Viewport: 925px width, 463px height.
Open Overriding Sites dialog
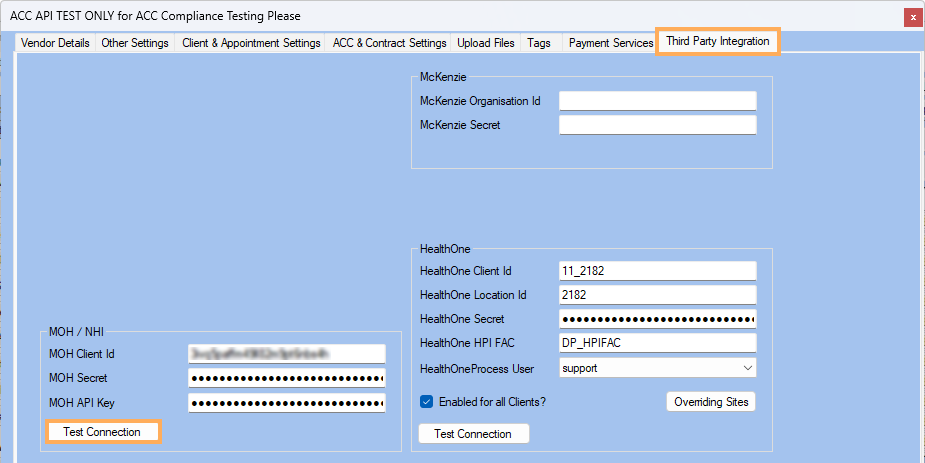tap(711, 402)
